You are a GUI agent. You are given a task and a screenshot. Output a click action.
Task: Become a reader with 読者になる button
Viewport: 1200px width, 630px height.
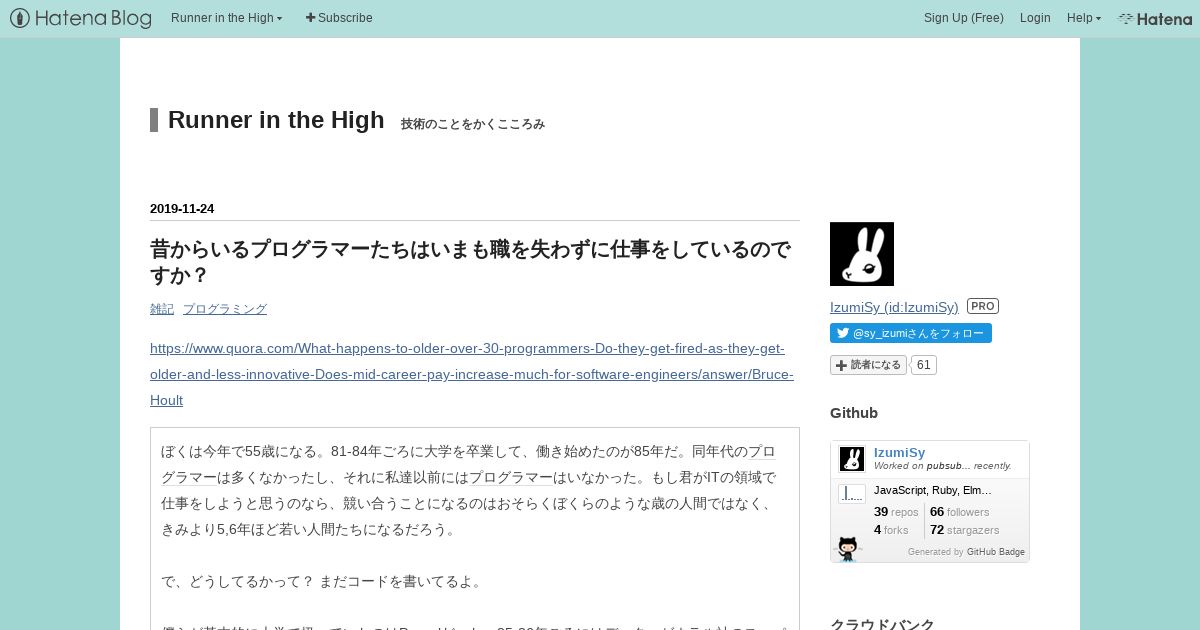[x=868, y=365]
